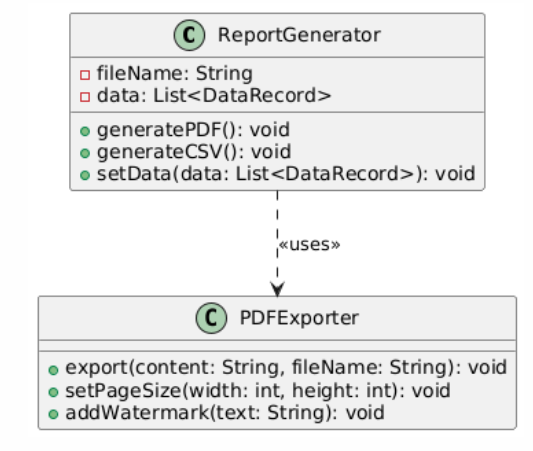Select the addWatermark(text: String) method text

click(x=225, y=413)
